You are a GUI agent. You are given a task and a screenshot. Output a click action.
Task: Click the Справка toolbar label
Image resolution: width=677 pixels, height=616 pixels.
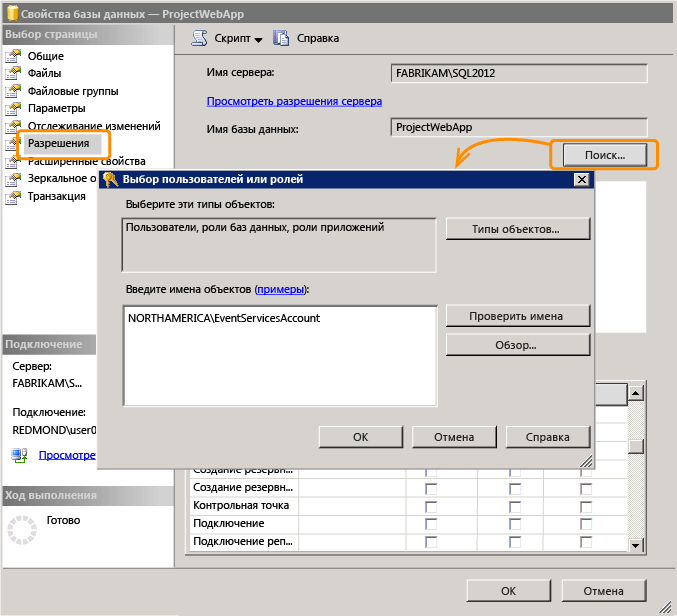pyautogui.click(x=318, y=38)
